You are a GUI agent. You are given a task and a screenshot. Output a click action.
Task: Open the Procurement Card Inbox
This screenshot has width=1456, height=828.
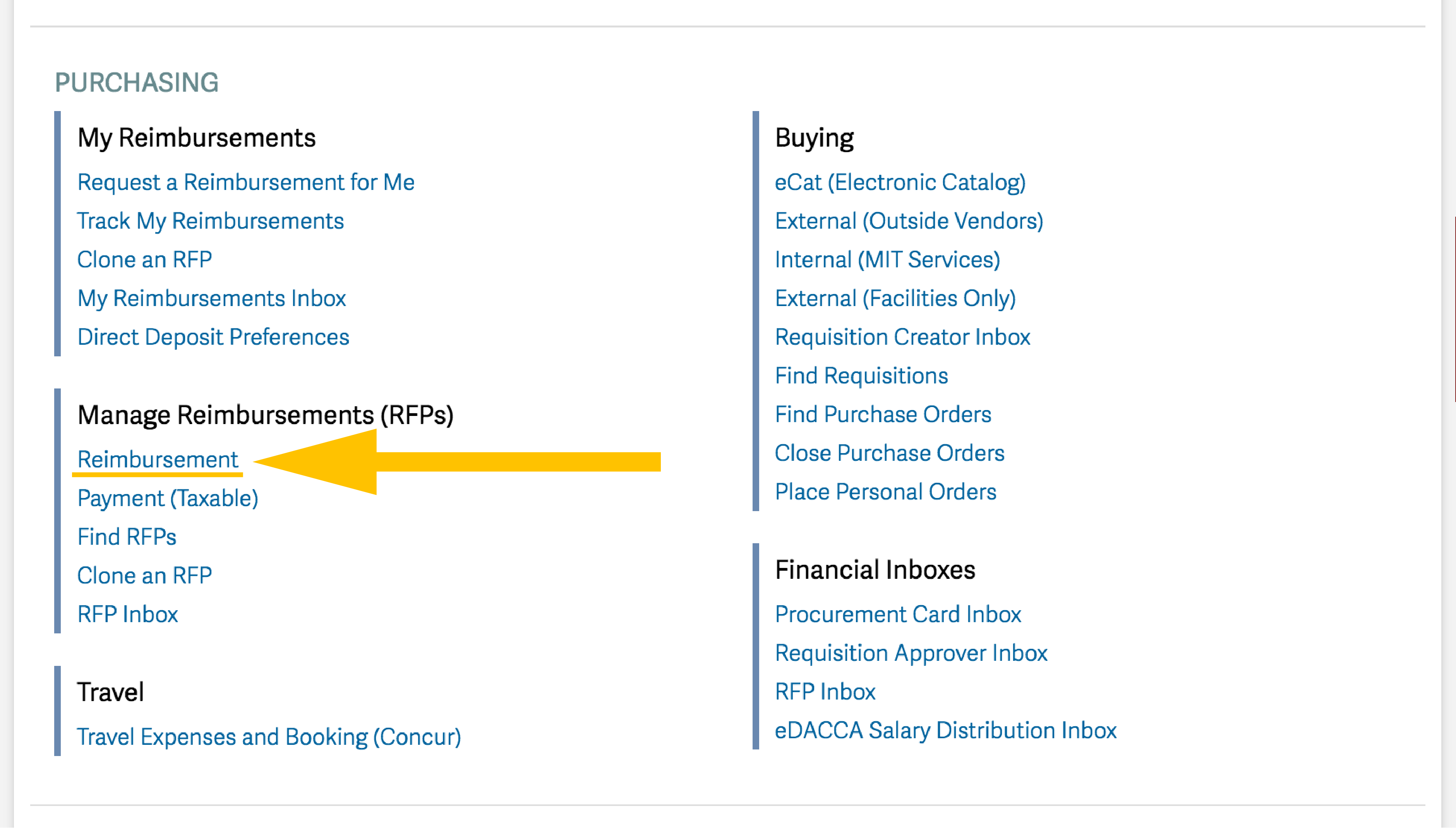tap(898, 615)
